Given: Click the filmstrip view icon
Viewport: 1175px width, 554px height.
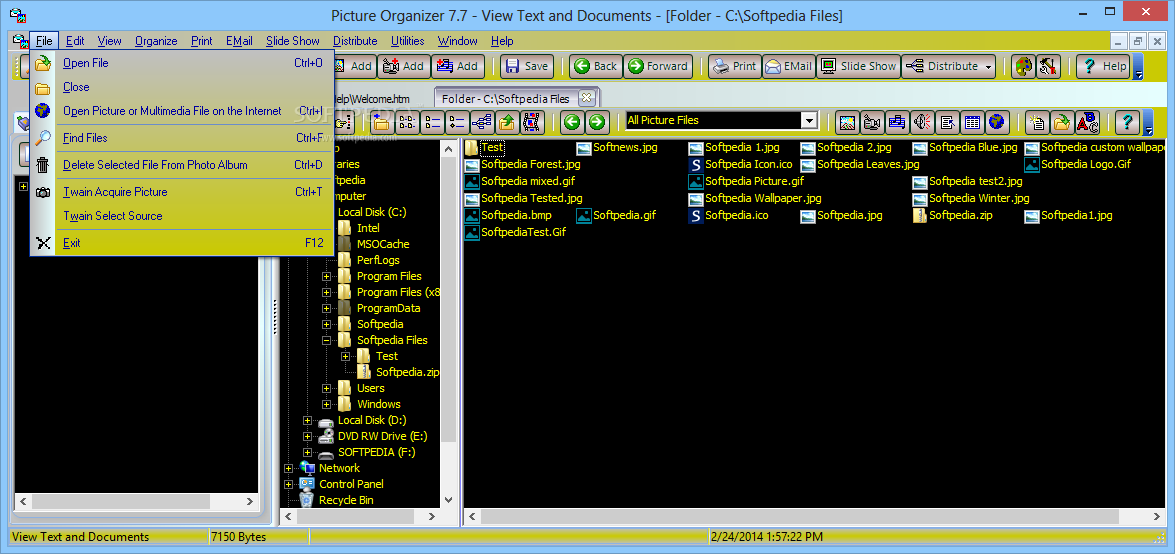Looking at the screenshot, I should 531,121.
